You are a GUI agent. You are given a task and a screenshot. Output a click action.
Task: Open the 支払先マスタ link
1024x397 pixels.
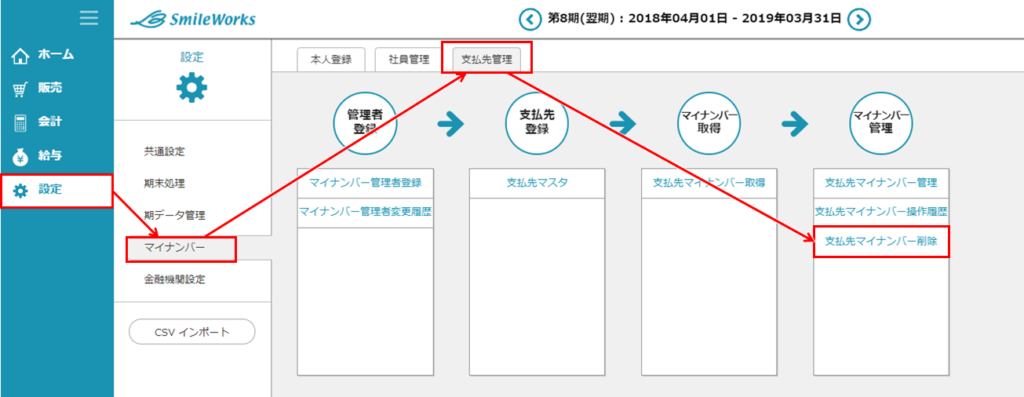click(x=537, y=183)
